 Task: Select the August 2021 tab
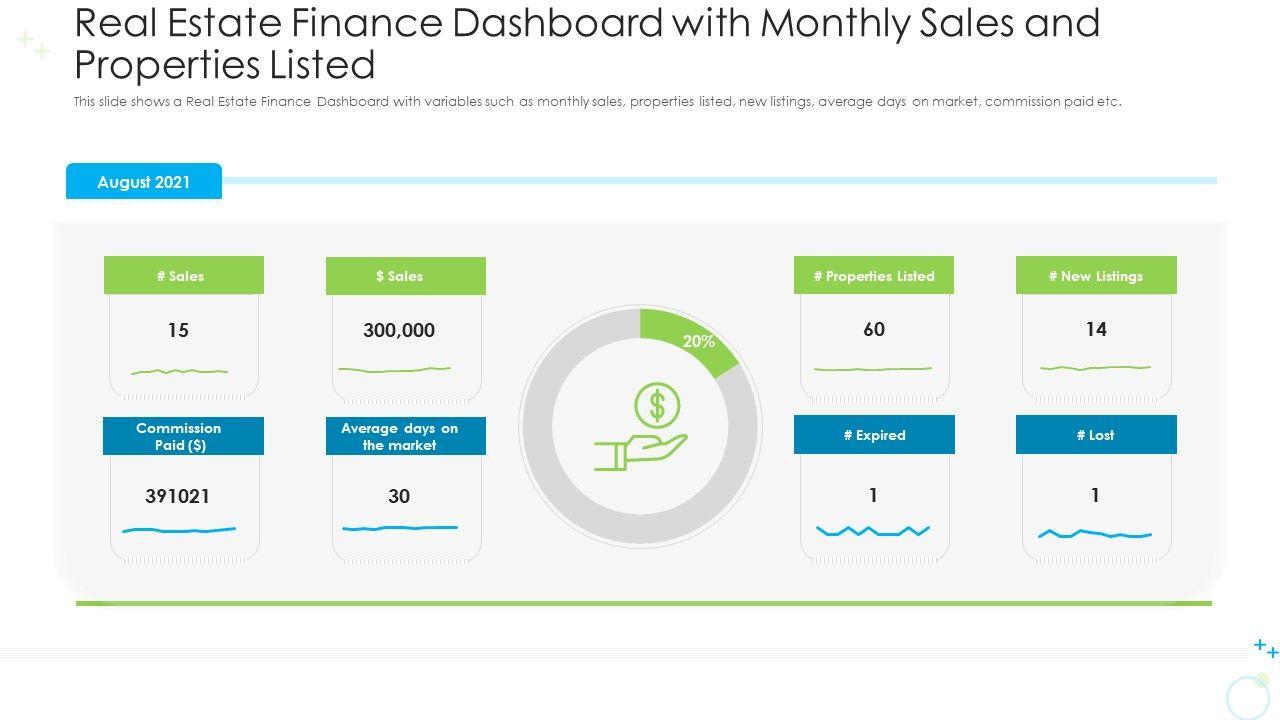144,182
